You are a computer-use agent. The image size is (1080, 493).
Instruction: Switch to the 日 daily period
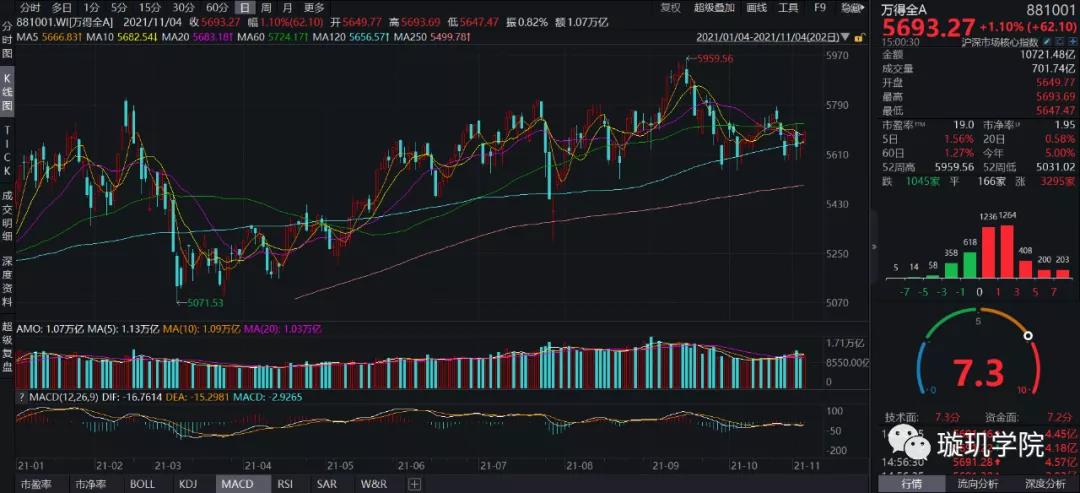(245, 8)
